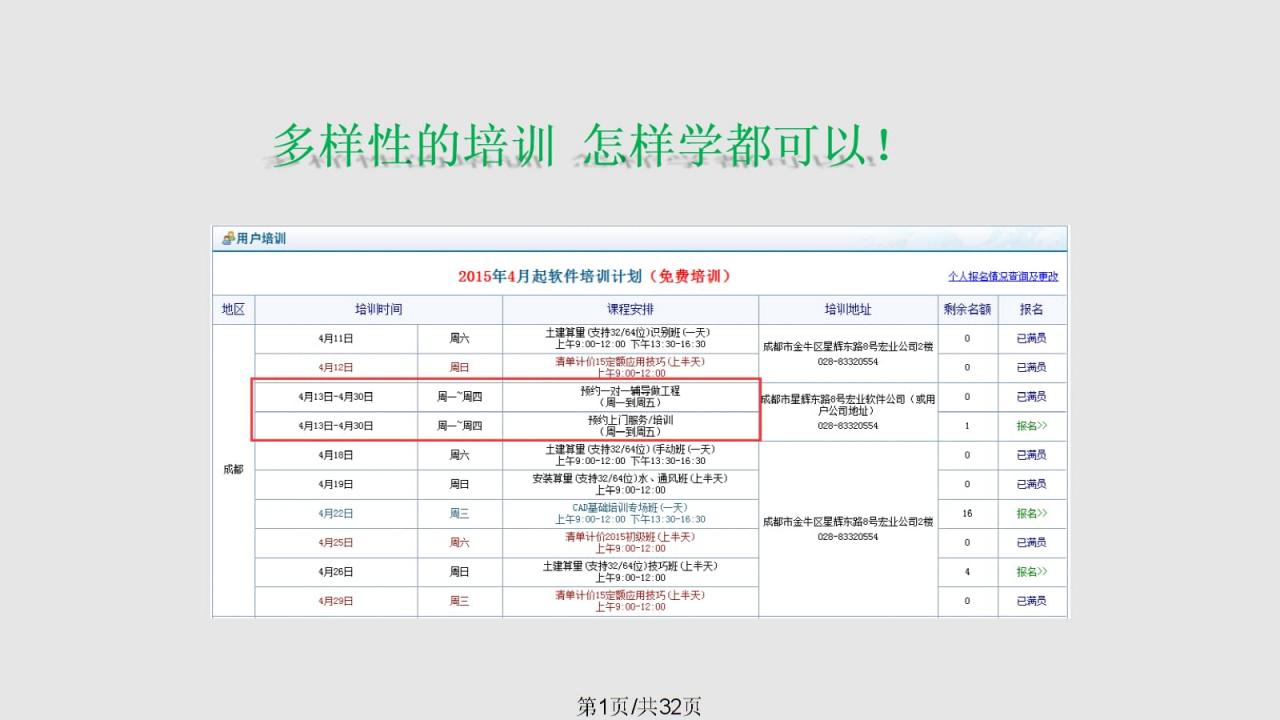
Task: Click the 成都 region cell
Action: (x=234, y=469)
